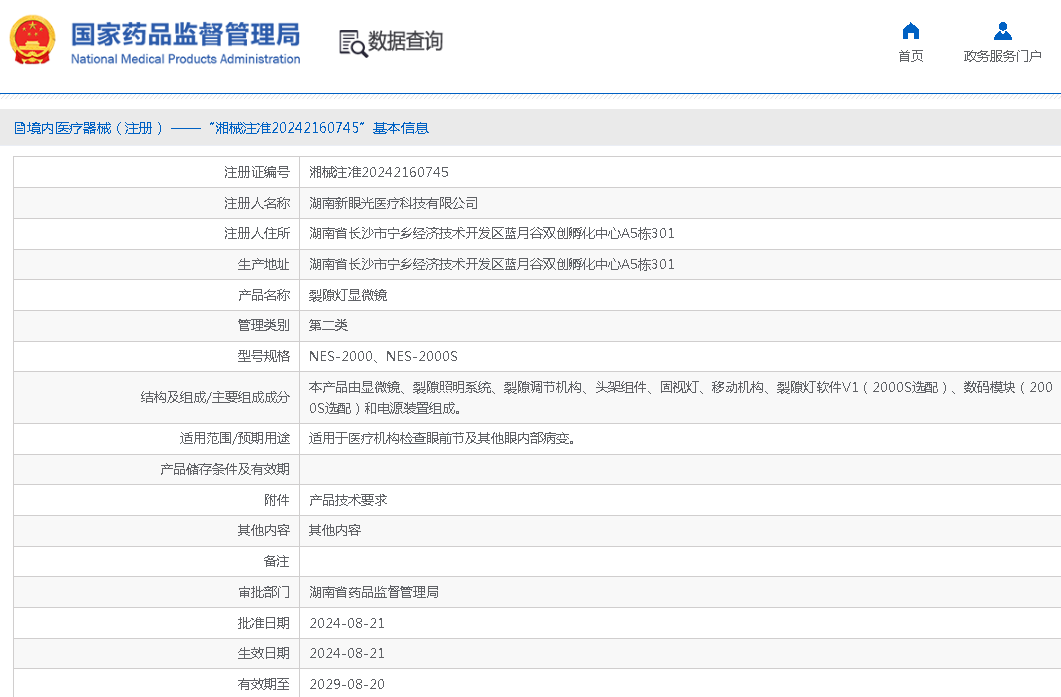Open the 首页 text link

910,56
